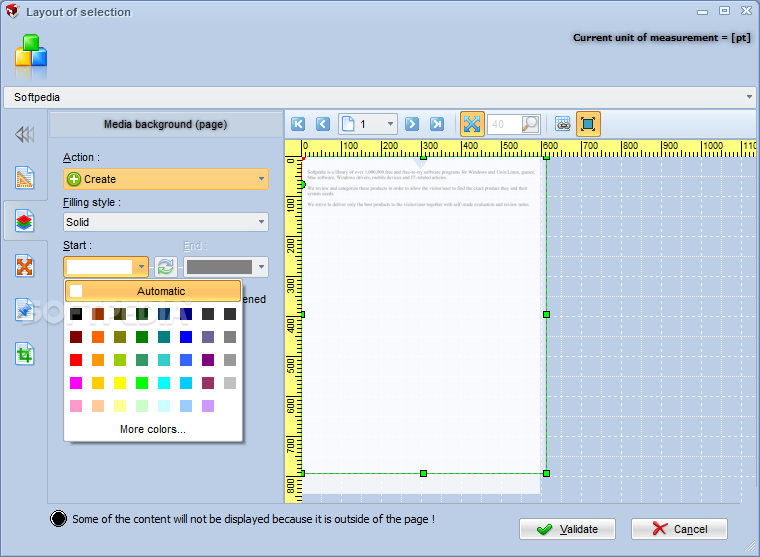The image size is (760, 557).
Task: Select the media background layers icon
Action: 25,221
